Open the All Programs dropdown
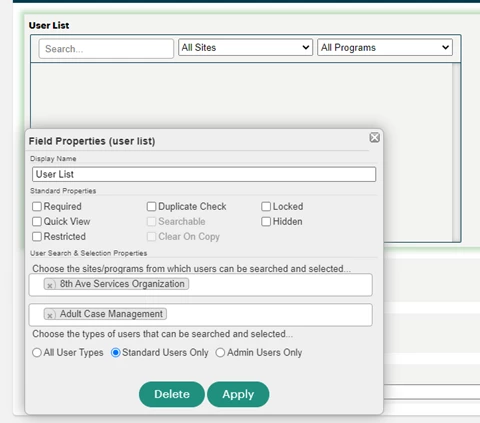Viewport: 480px width, 423px height. (385, 47)
